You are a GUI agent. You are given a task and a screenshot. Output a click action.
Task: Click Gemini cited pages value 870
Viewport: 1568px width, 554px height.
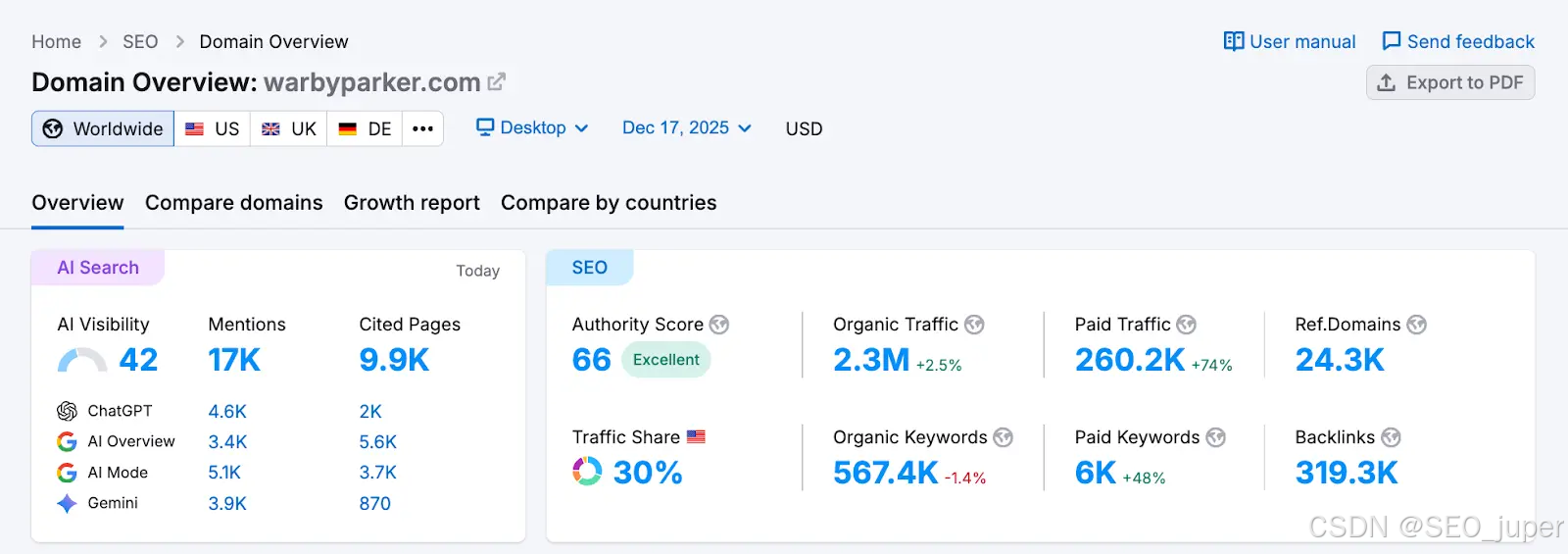[x=375, y=504]
